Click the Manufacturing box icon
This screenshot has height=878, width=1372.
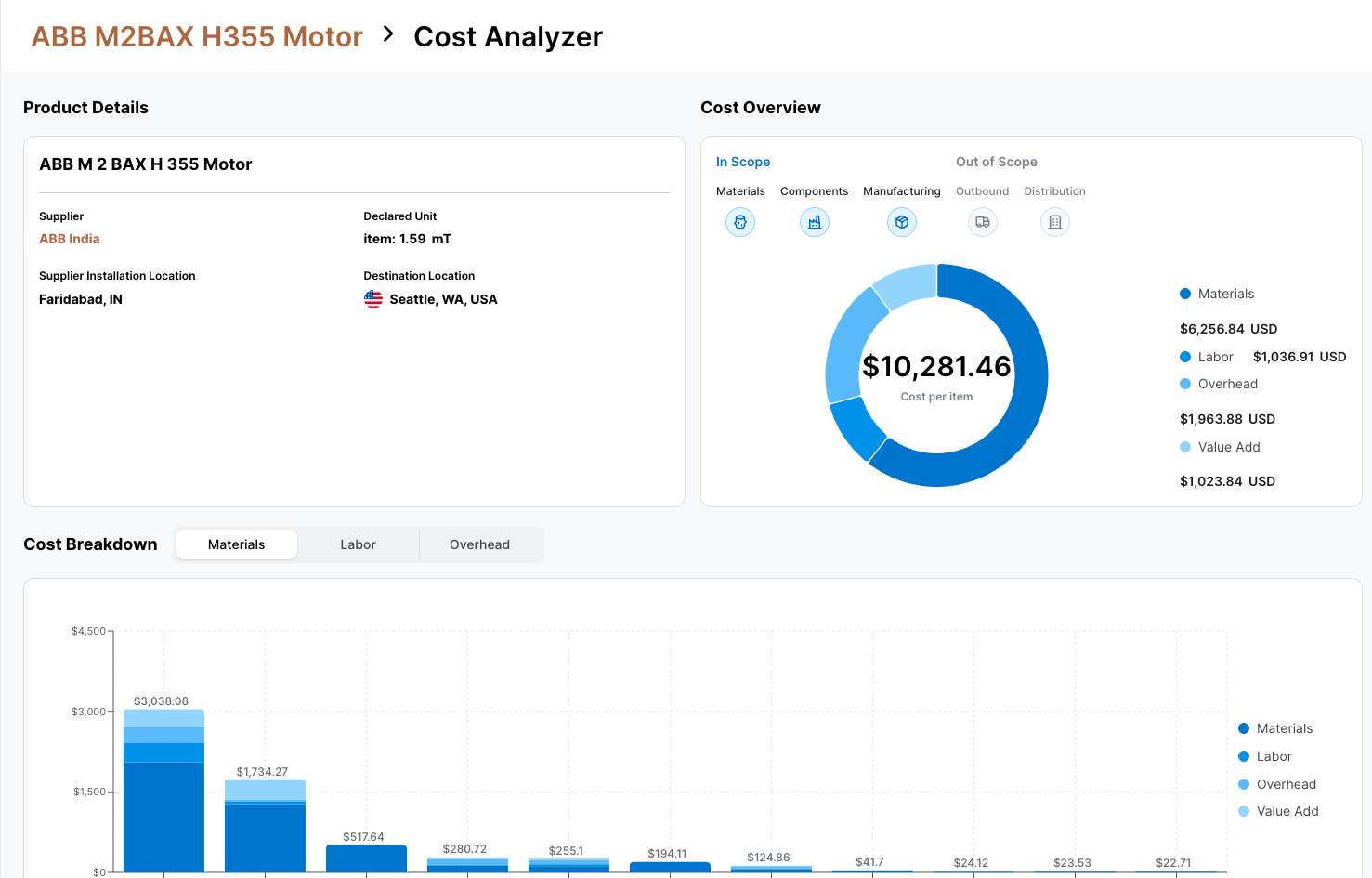(902, 222)
